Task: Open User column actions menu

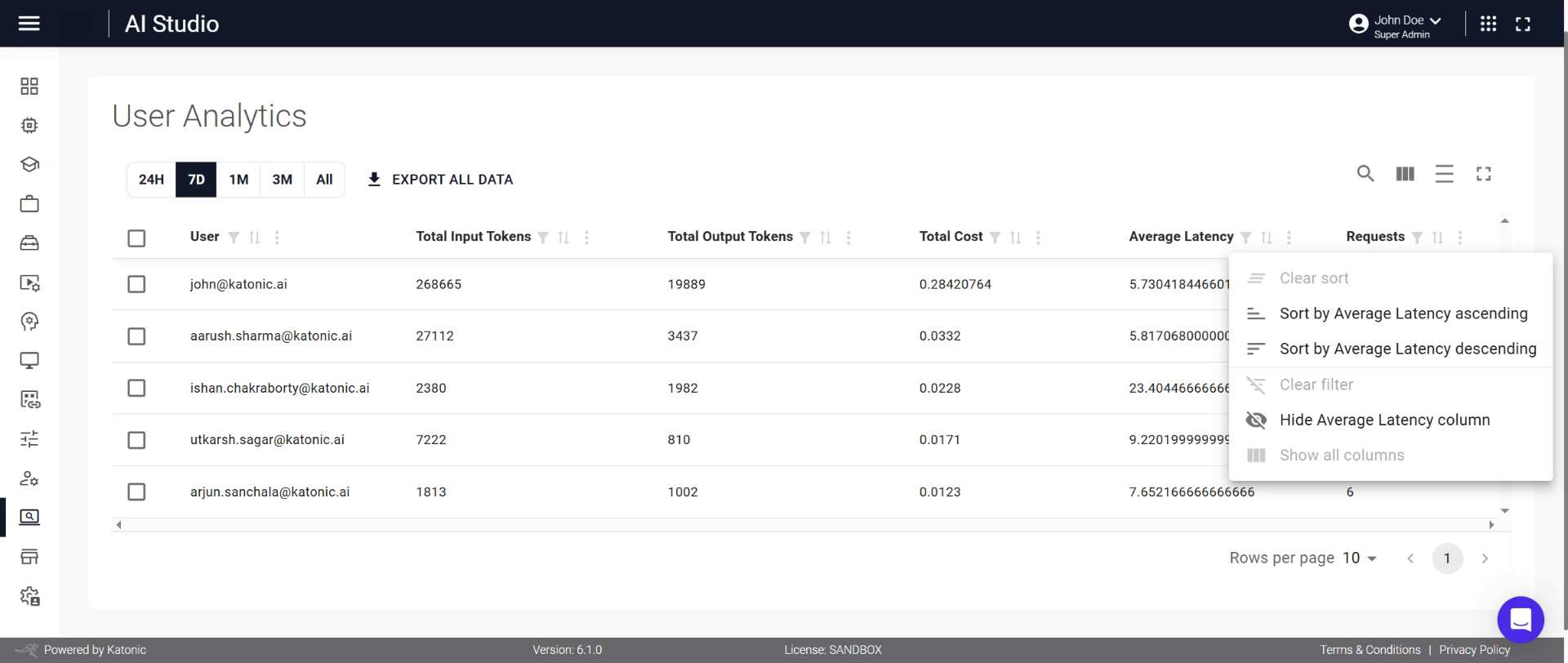Action: click(277, 238)
